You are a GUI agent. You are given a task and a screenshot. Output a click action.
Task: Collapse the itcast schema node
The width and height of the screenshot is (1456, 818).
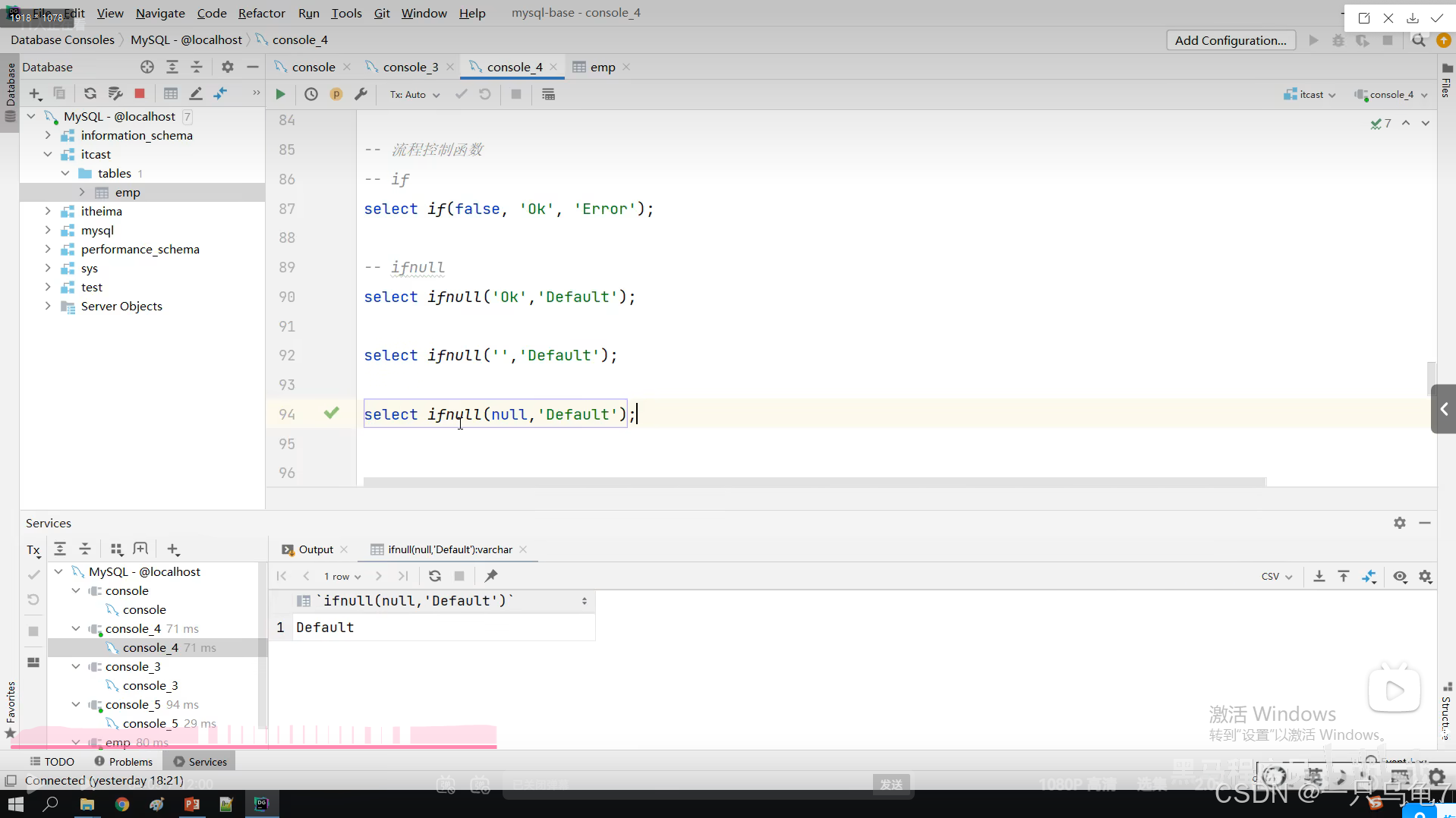pyautogui.click(x=48, y=154)
